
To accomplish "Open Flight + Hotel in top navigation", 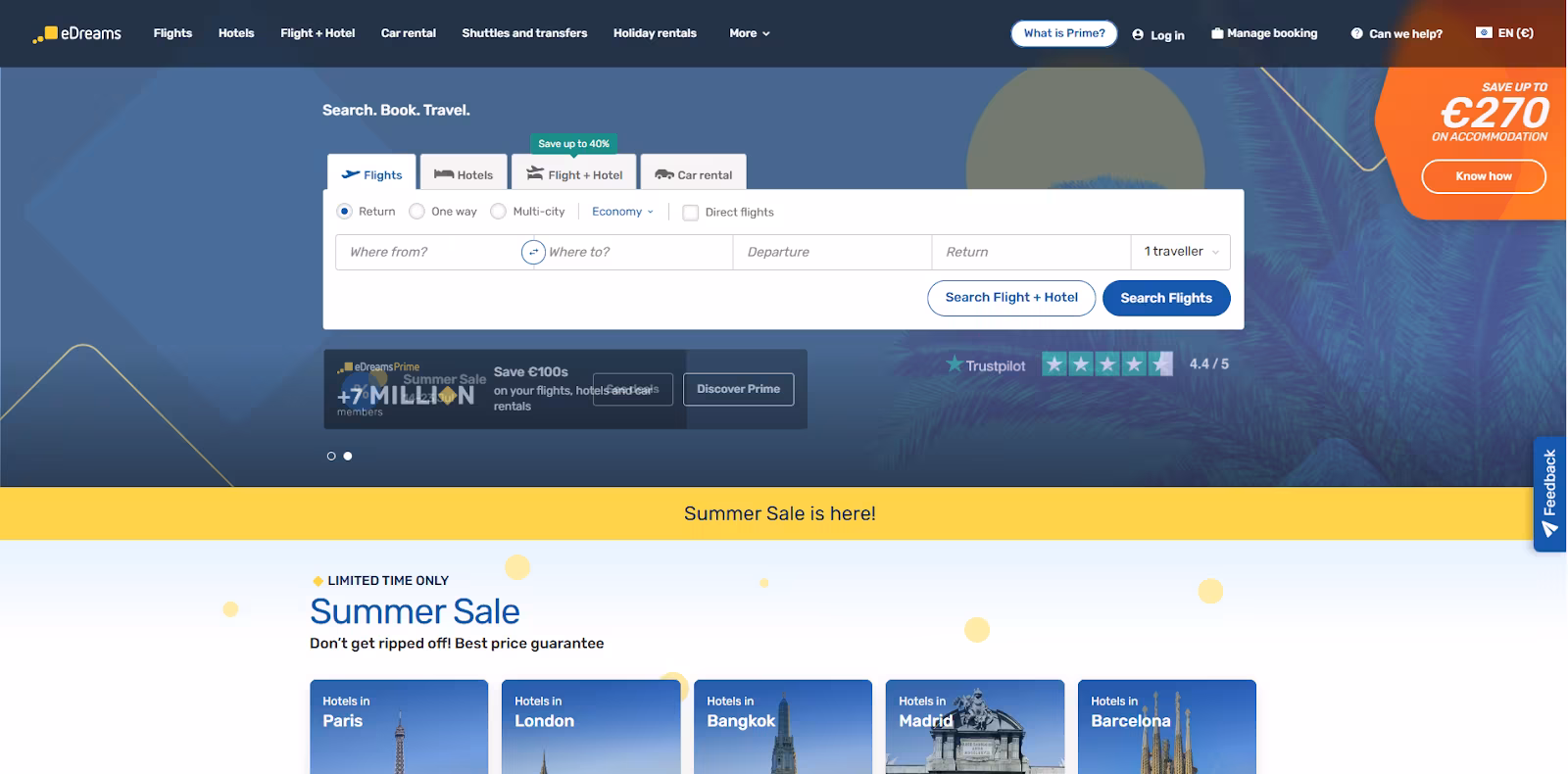I will coord(318,33).
